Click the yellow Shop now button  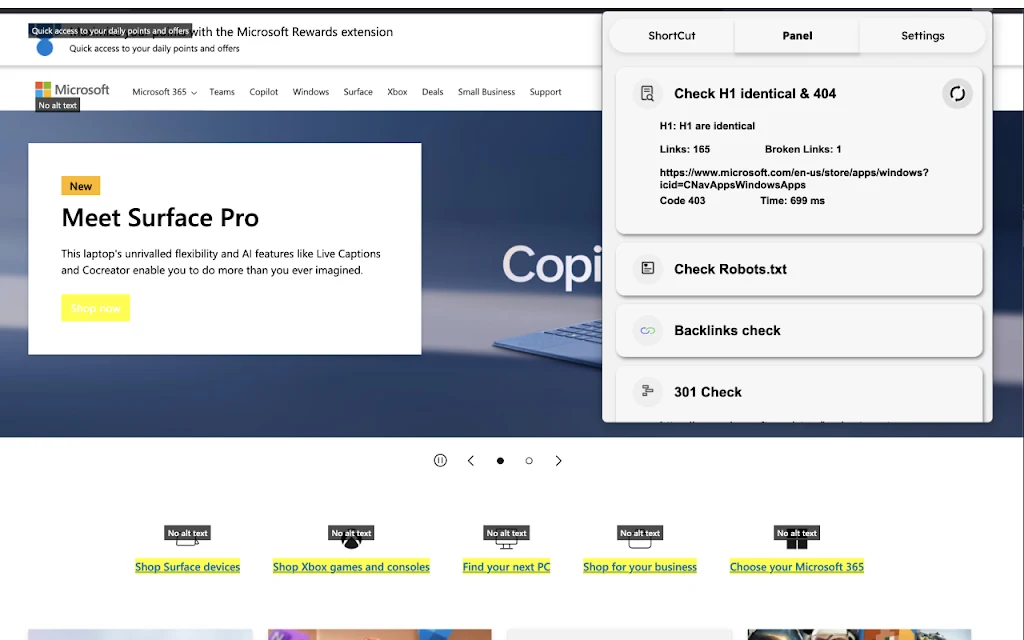(x=95, y=308)
